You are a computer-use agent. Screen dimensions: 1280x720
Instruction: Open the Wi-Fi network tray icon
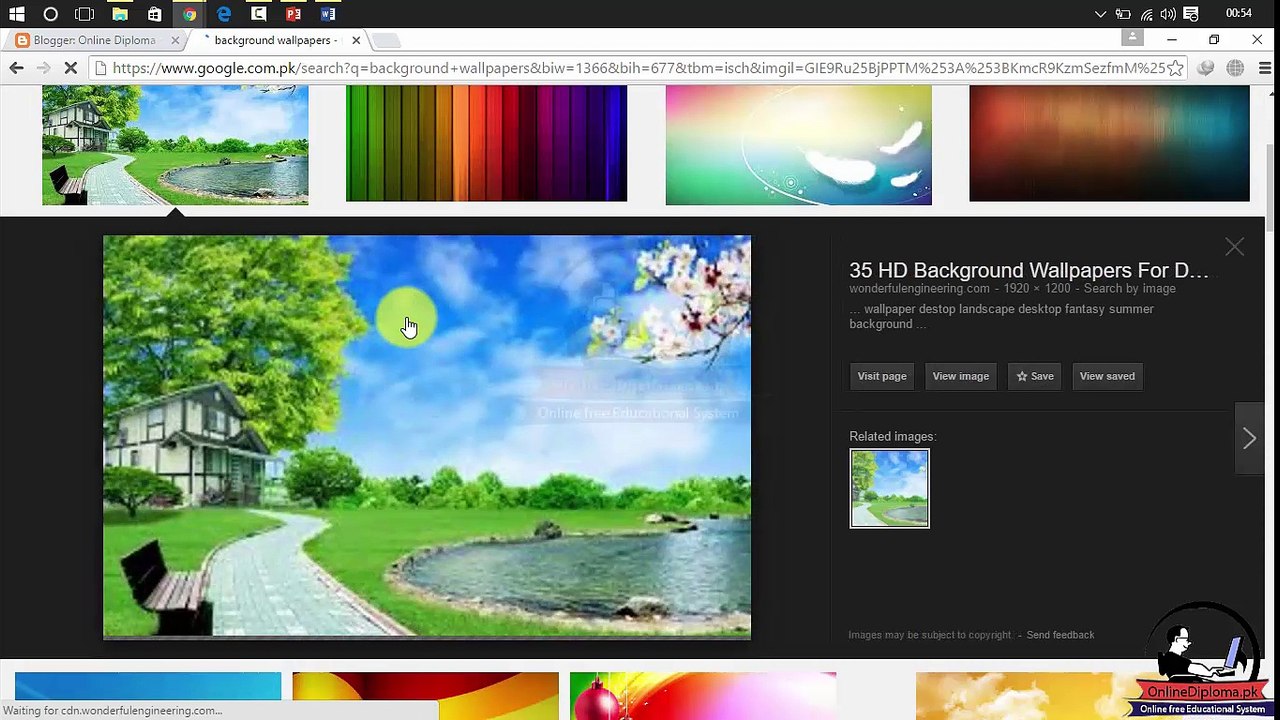click(1146, 14)
